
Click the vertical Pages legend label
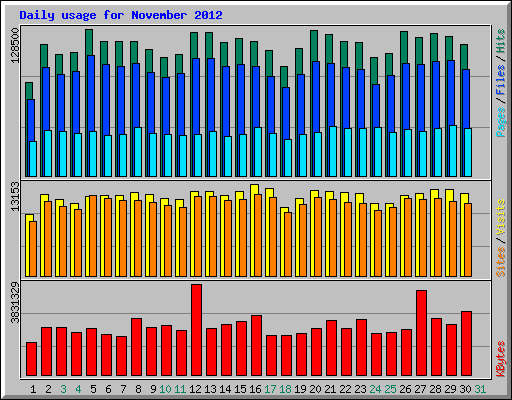tap(501, 122)
